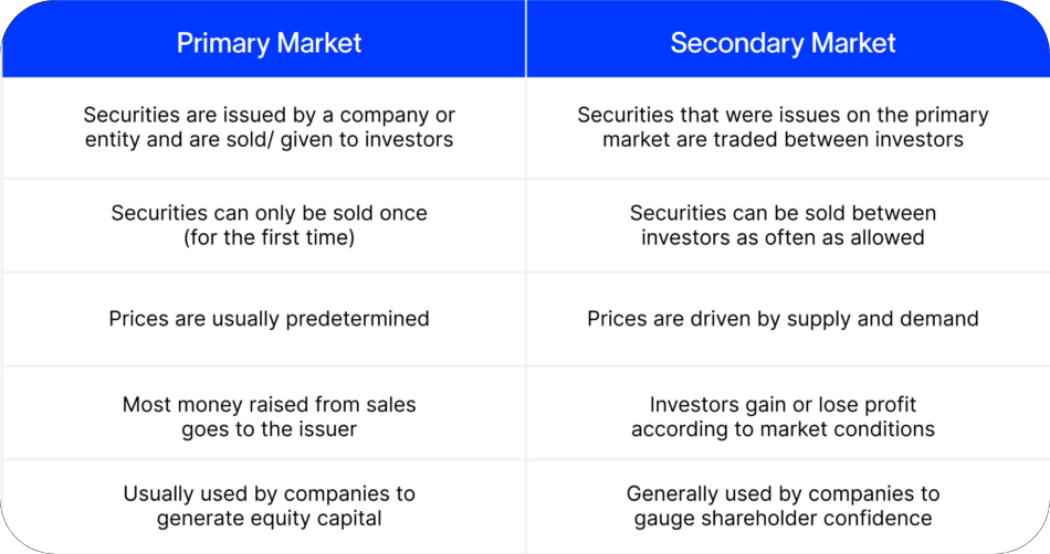
Task: Select "Generally used by companies to" cell
Action: click(788, 507)
